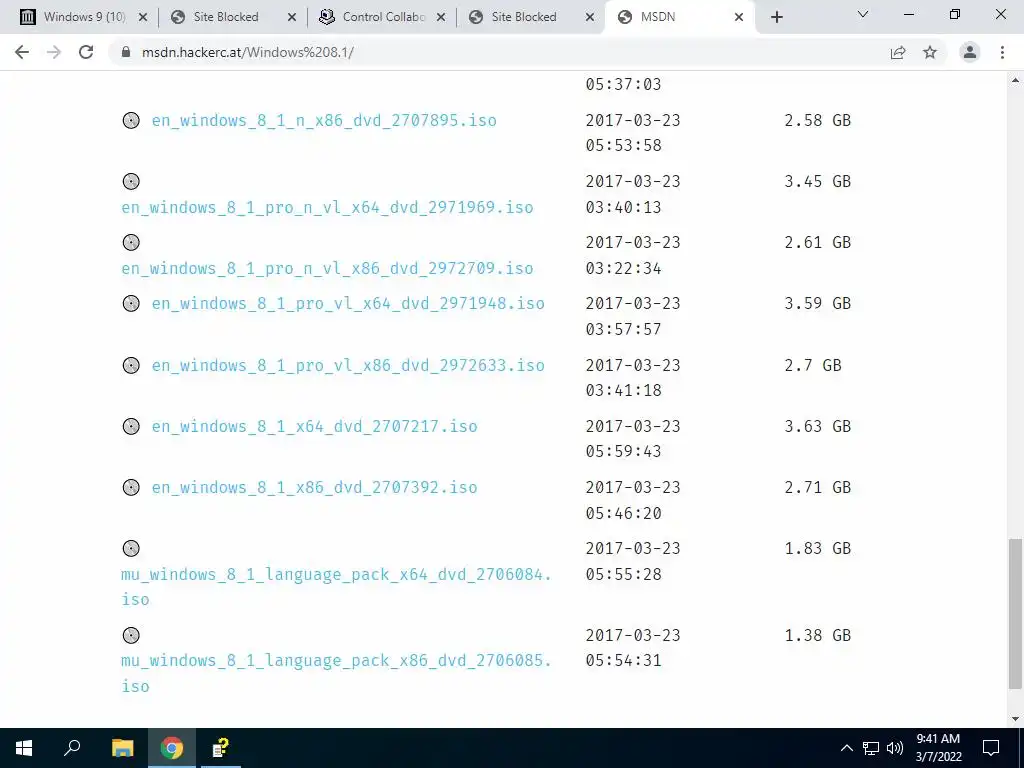Download en_windows_8_1_pro_n_vl_x64_dvd_2971969.iso
The width and height of the screenshot is (1024, 768).
(327, 208)
